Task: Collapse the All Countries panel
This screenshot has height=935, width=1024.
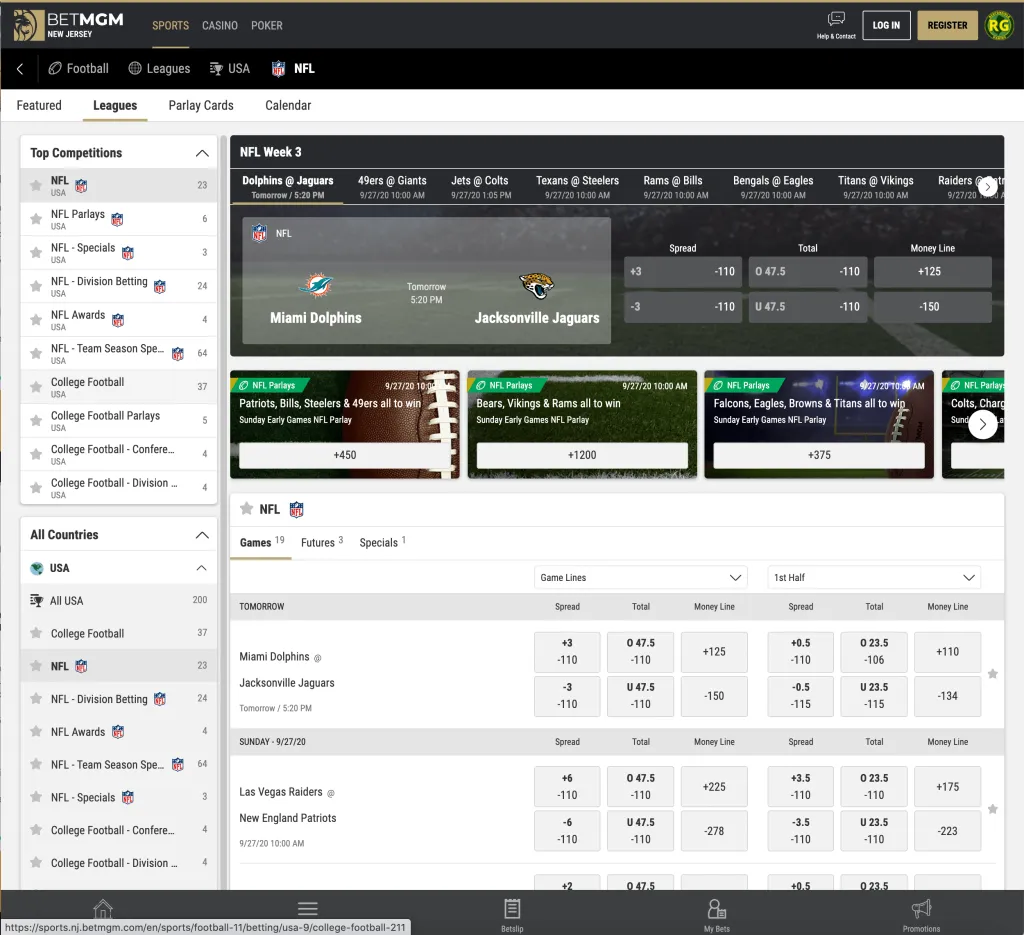Action: [202, 535]
